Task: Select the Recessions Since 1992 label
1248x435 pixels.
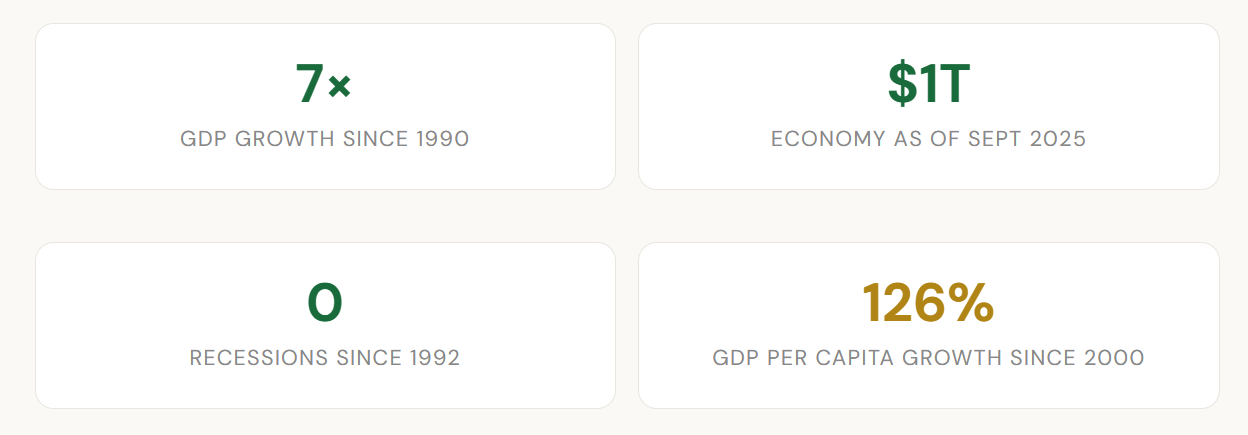Action: pos(324,358)
